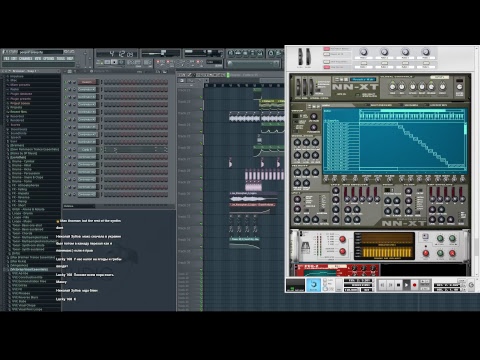Toggle Combinator Show Programmer button

coord(327,62)
